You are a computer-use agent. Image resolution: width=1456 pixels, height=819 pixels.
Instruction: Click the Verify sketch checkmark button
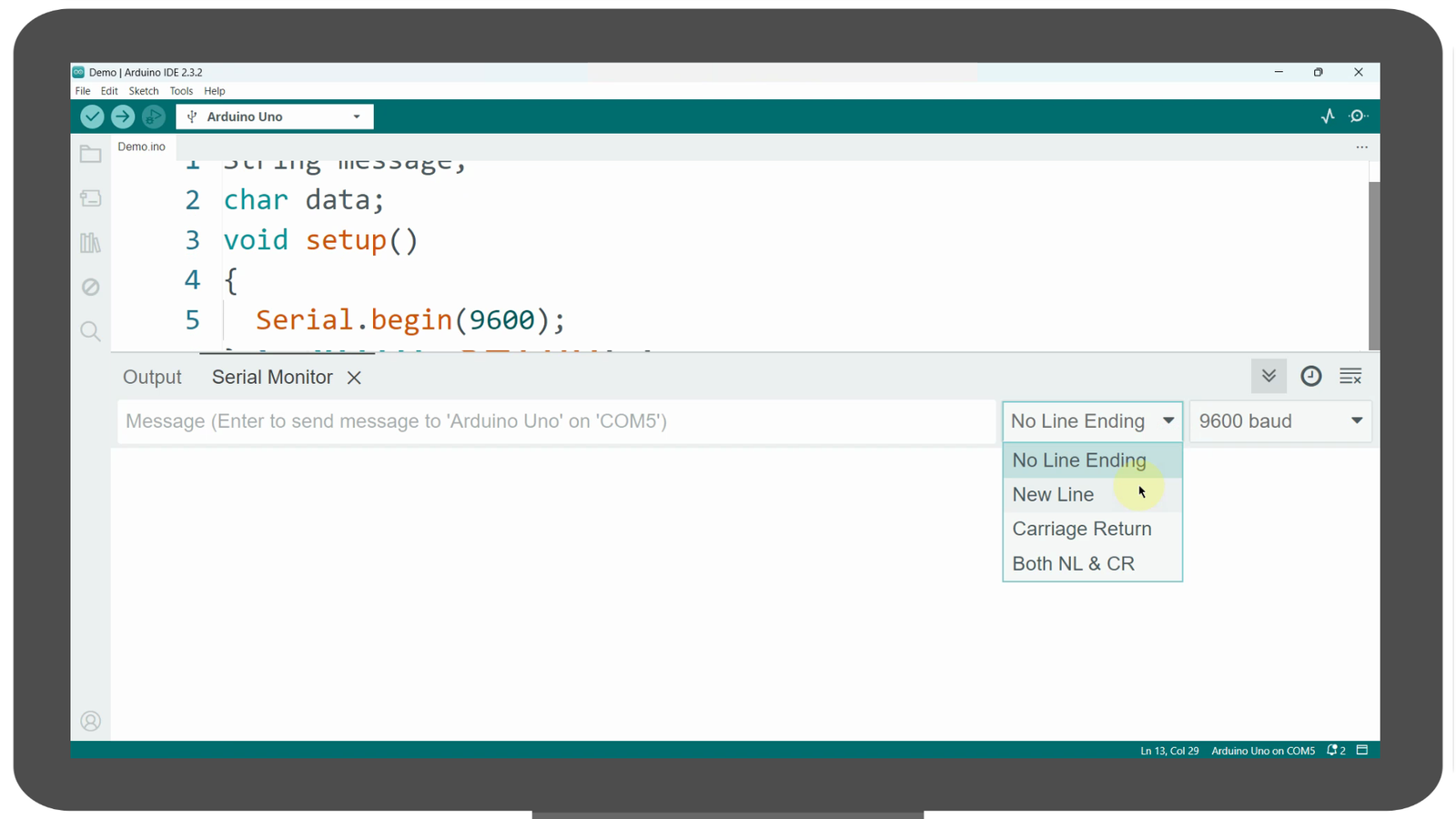(x=92, y=116)
